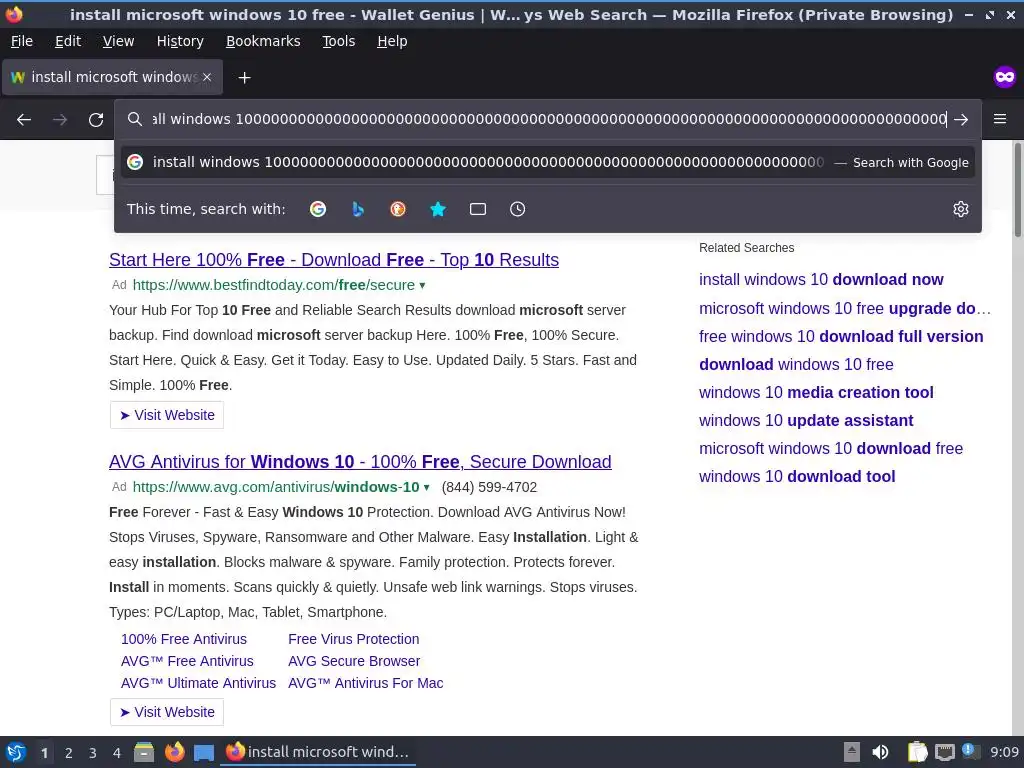The image size is (1024, 768).
Task: Search open tabs using the tab icon
Action: [478, 209]
